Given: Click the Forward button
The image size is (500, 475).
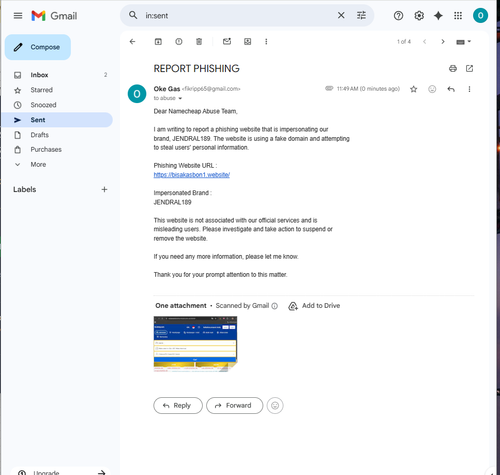Looking at the screenshot, I should coord(235,405).
